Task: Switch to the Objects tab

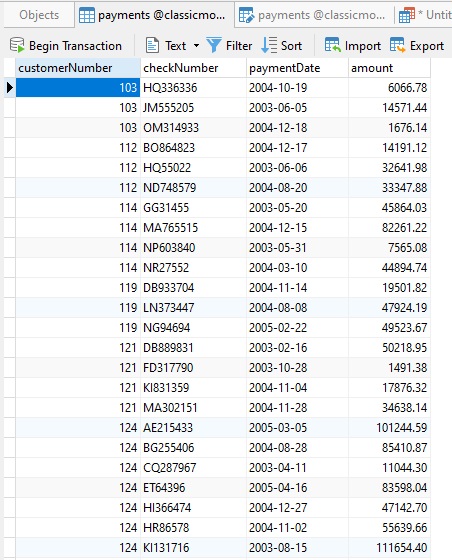Action: coord(39,15)
